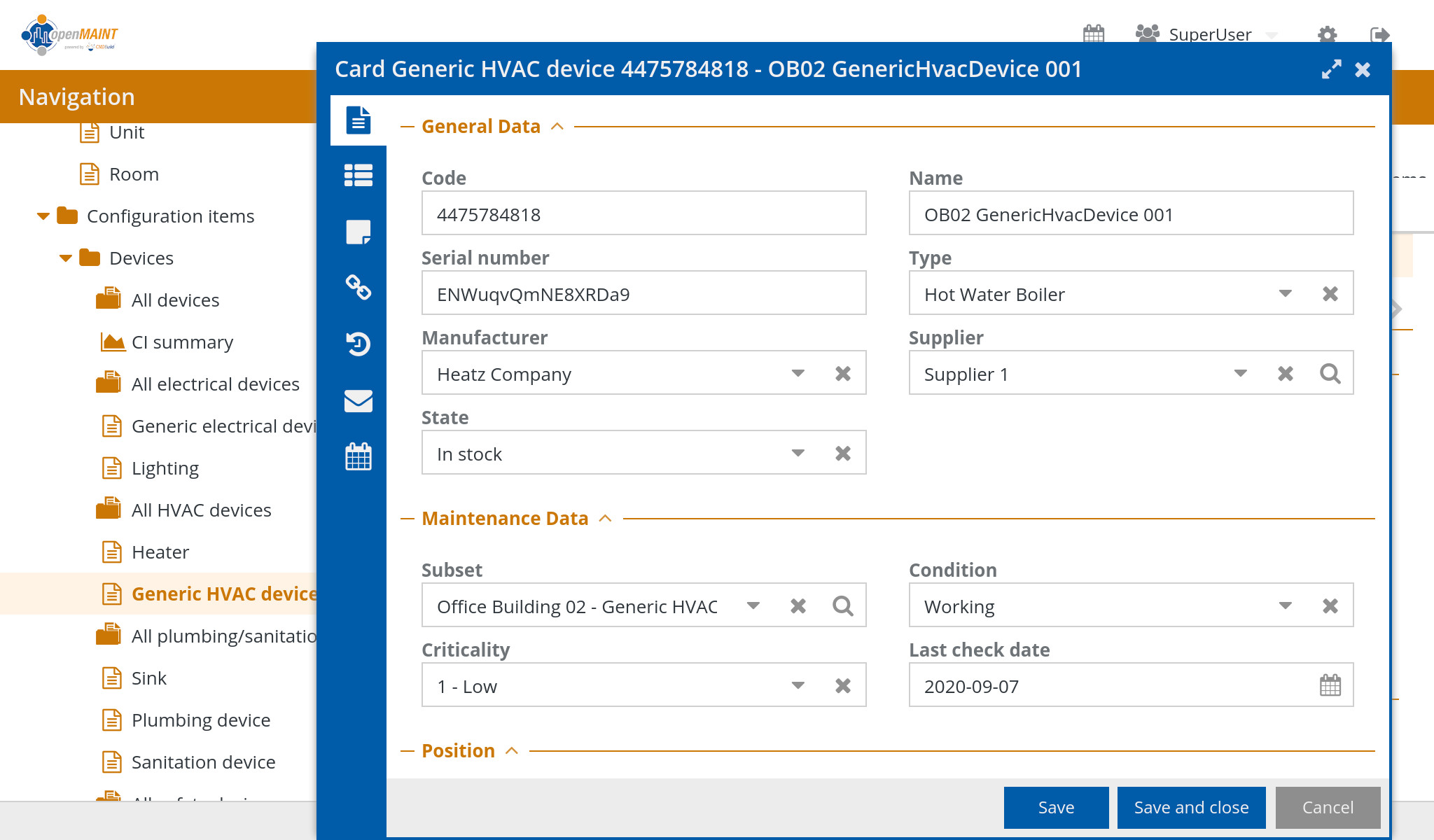Open the Schedules calendar icon in card sidebar
This screenshot has width=1434, height=840.
[358, 456]
